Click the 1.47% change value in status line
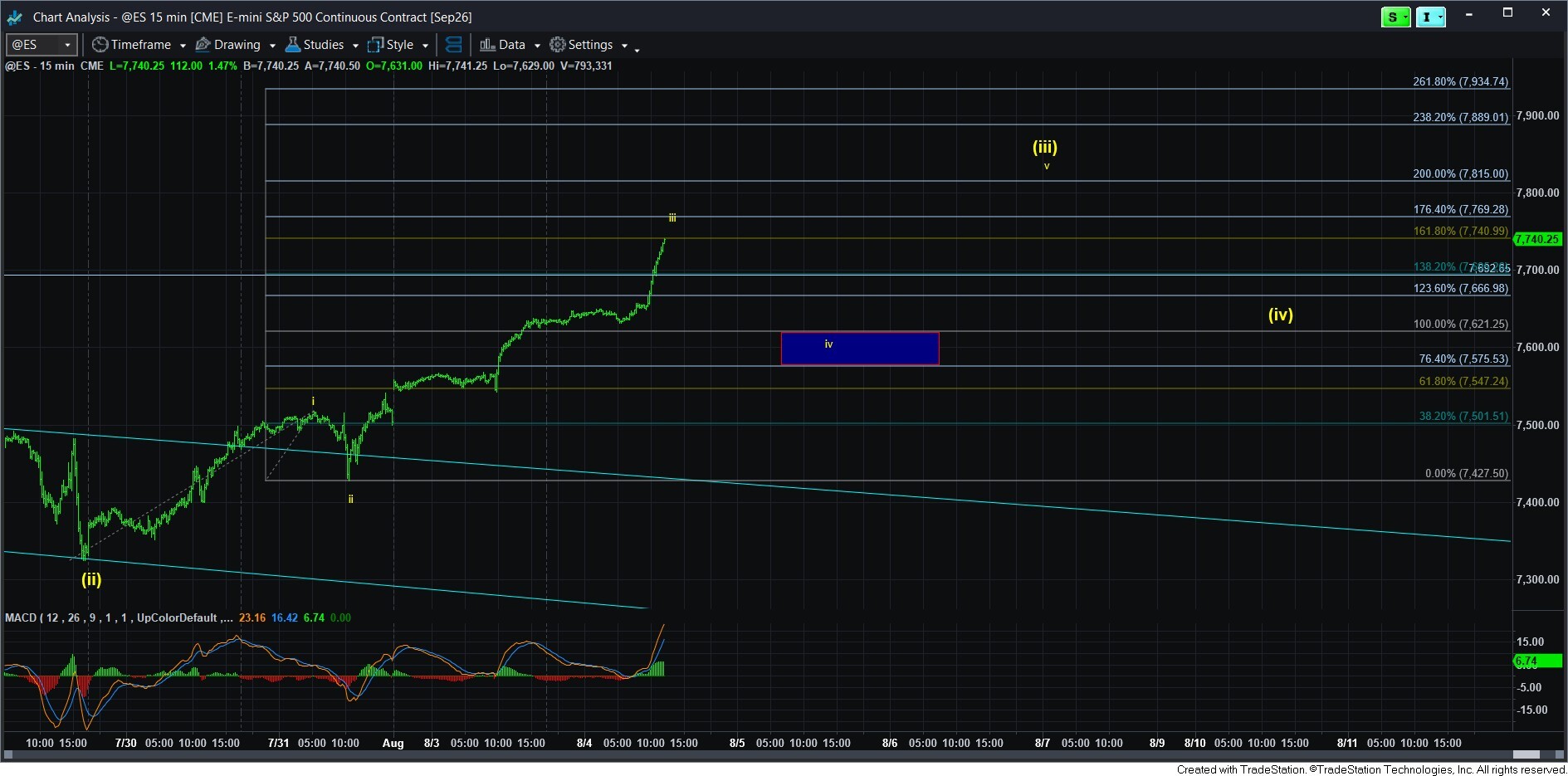The height and width of the screenshot is (776, 1568). pyautogui.click(x=222, y=66)
